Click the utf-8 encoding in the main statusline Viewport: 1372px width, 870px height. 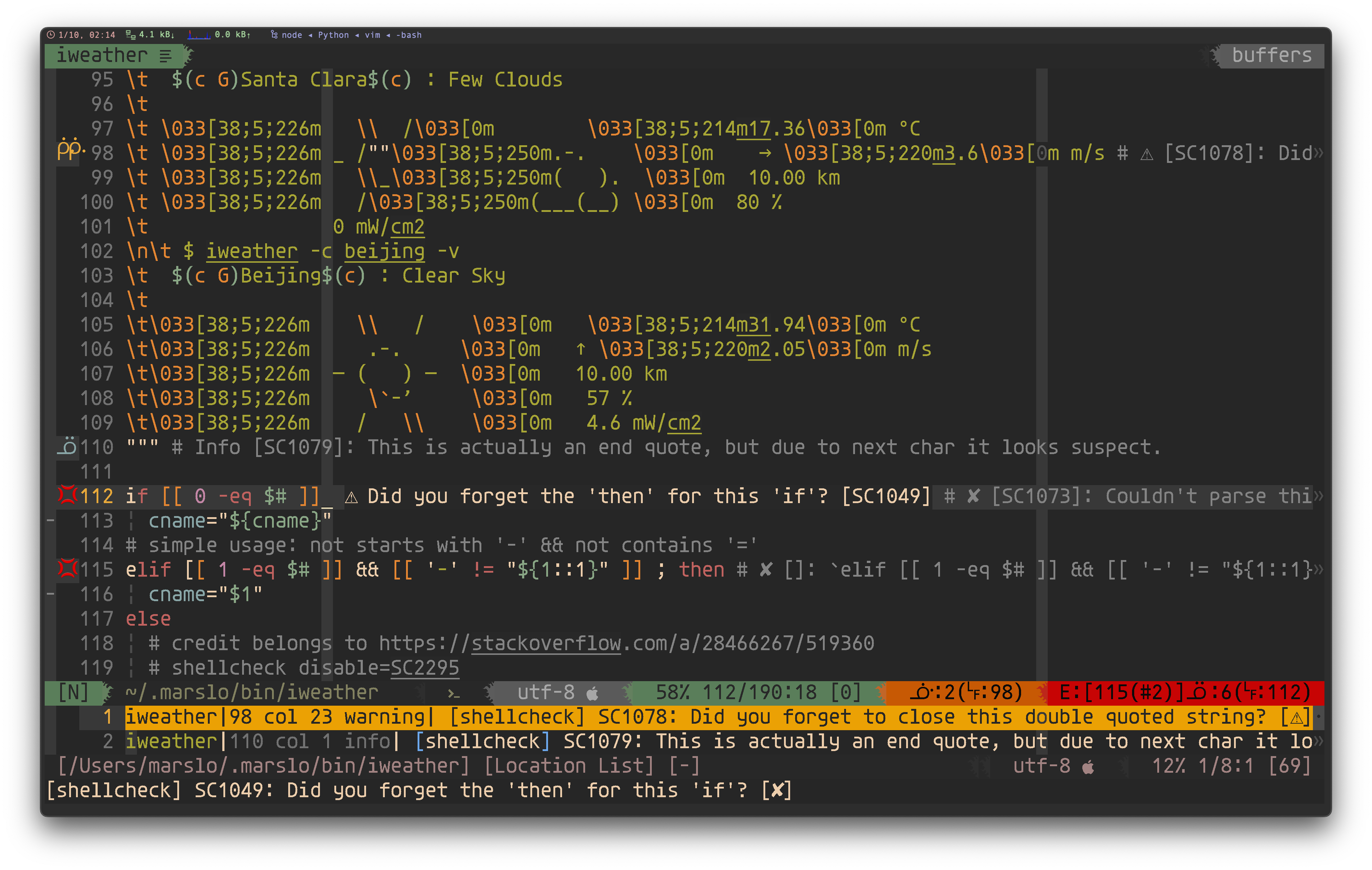tap(546, 693)
